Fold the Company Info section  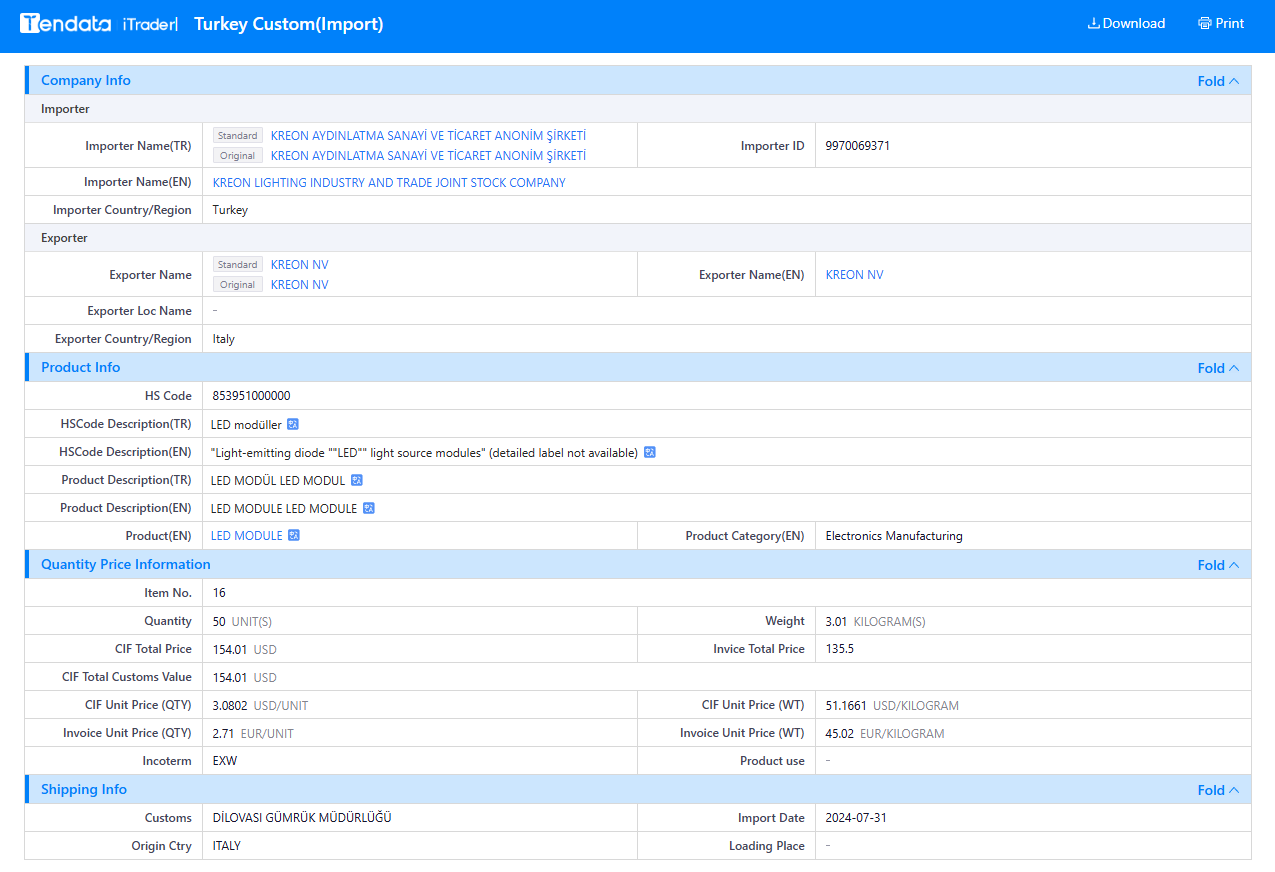[1218, 81]
